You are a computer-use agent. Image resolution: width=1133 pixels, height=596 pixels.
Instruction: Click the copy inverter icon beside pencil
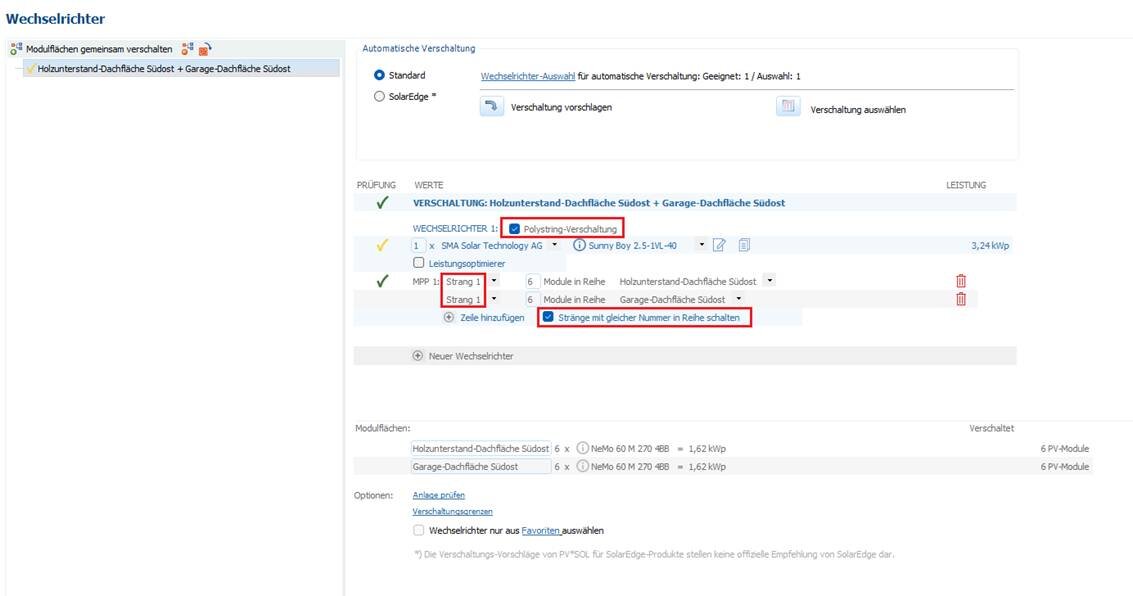(743, 245)
